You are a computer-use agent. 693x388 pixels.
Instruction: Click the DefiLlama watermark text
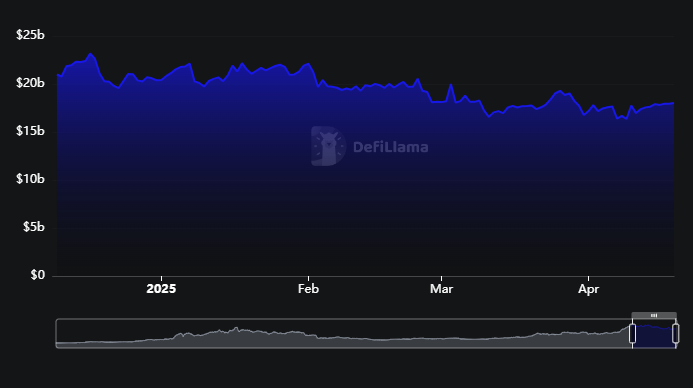coord(391,147)
